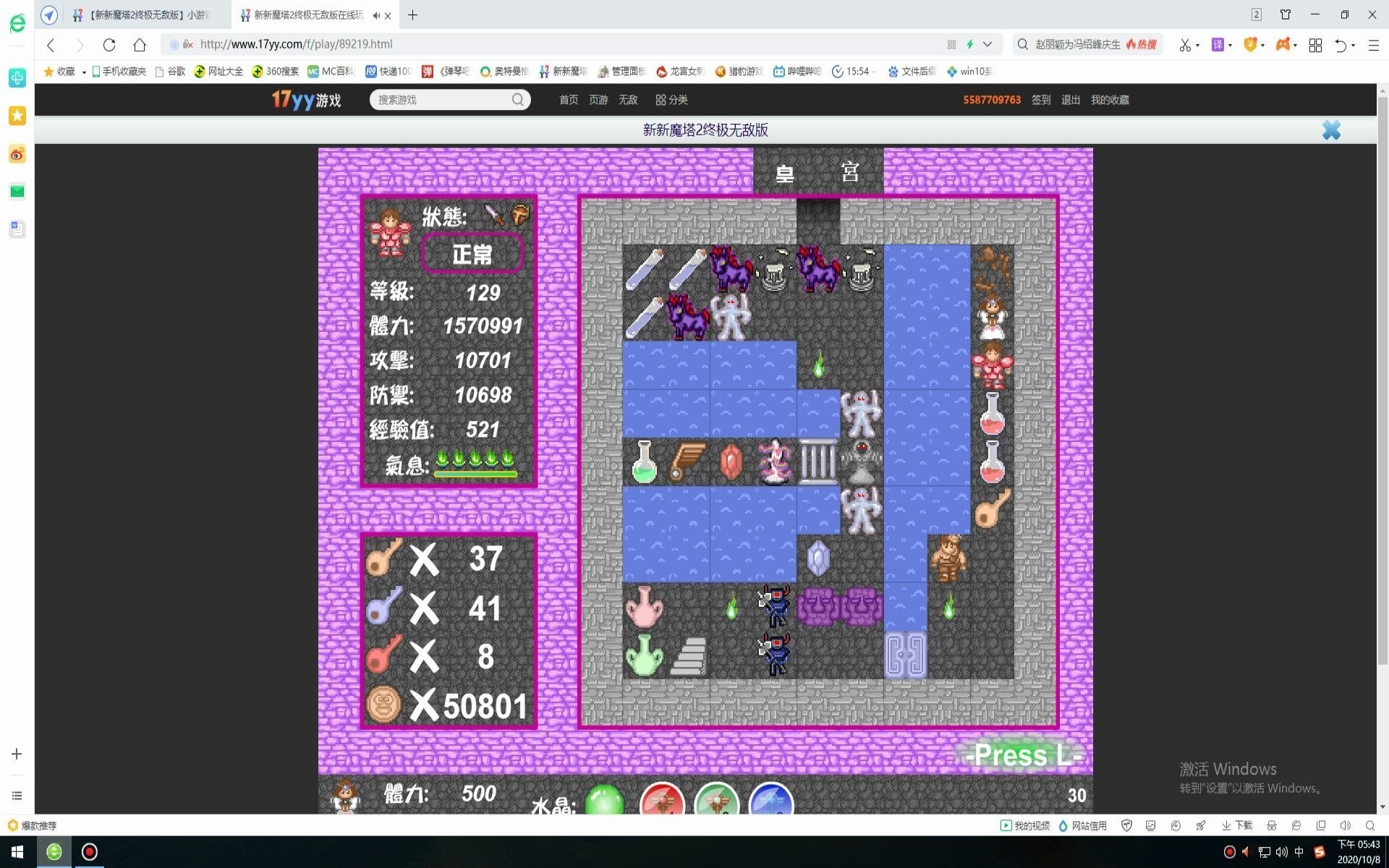
Task: Click the staircase tile in game map
Action: point(688,656)
